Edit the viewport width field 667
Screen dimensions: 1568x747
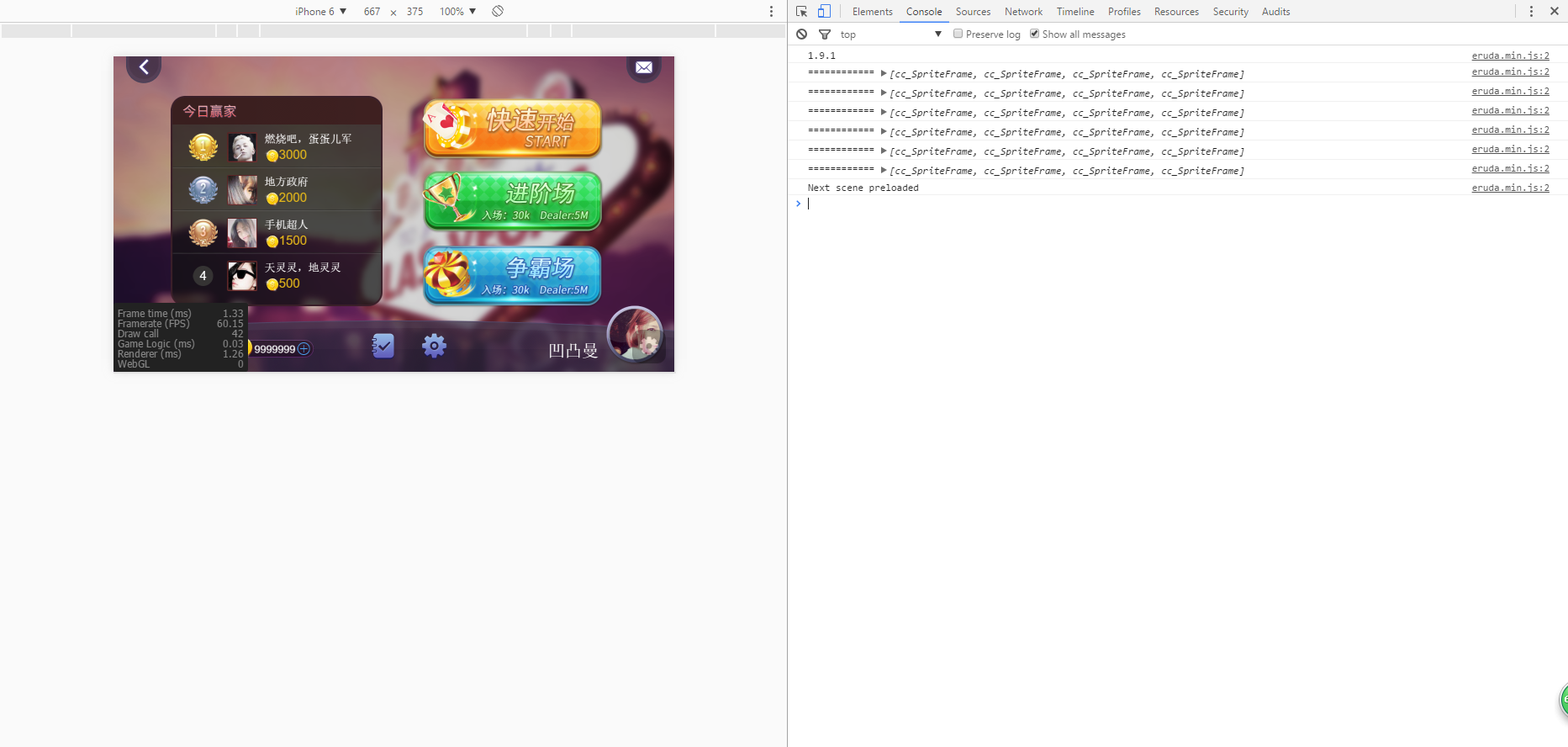[372, 12]
